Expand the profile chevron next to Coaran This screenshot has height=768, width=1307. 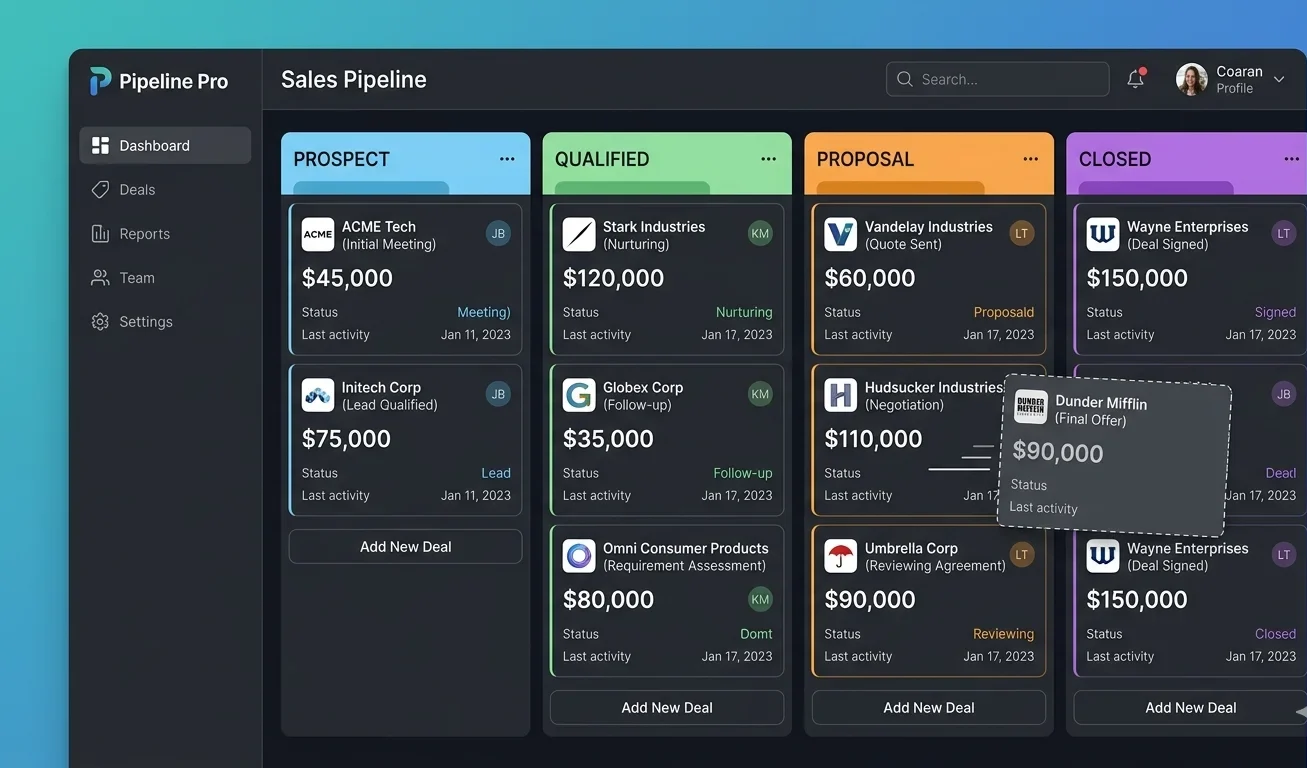(x=1279, y=77)
